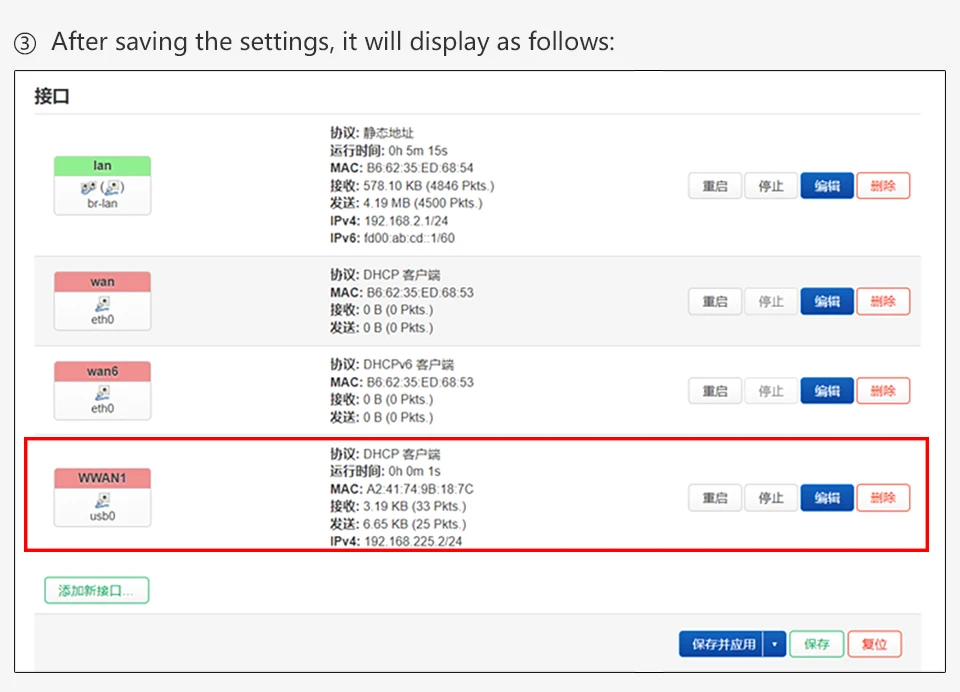Delete the wan6 interface using 删除
This screenshot has width=960, height=692.
tap(883, 391)
